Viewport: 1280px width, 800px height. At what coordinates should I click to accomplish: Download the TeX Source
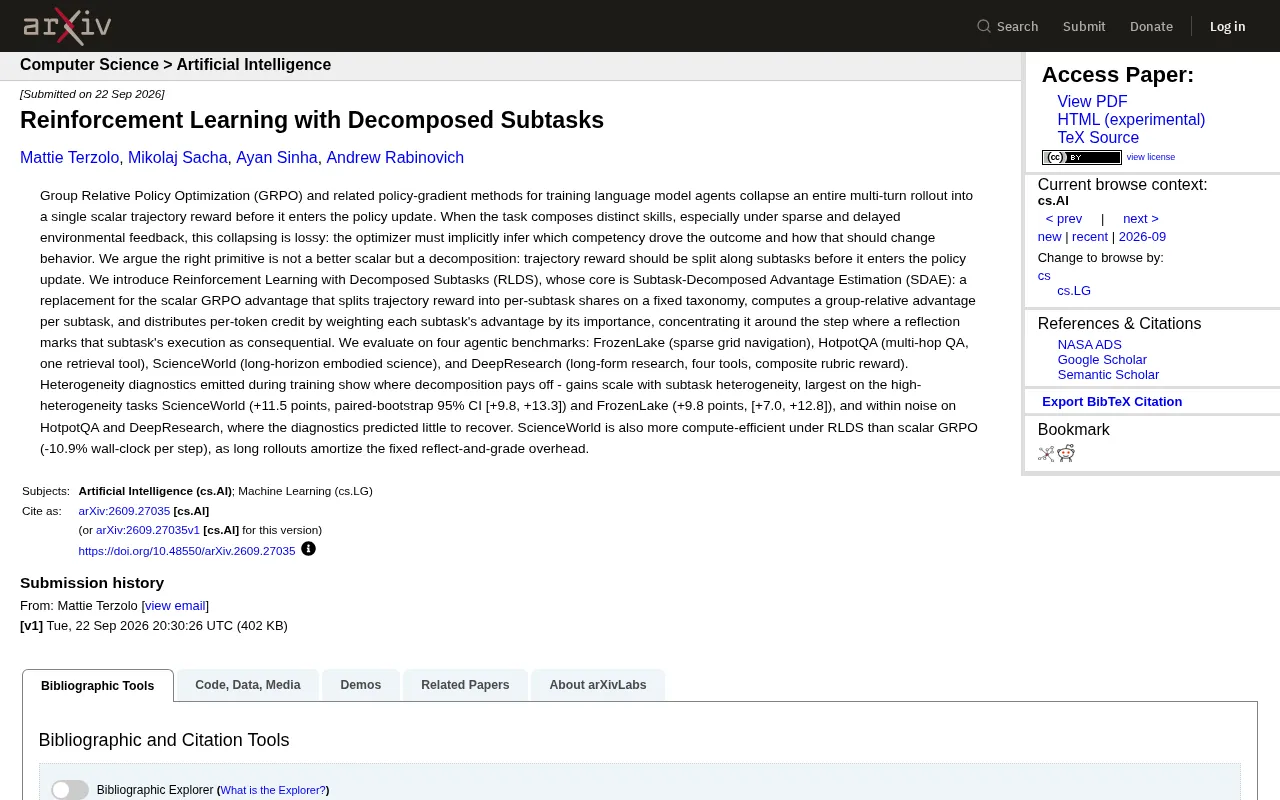1098,138
